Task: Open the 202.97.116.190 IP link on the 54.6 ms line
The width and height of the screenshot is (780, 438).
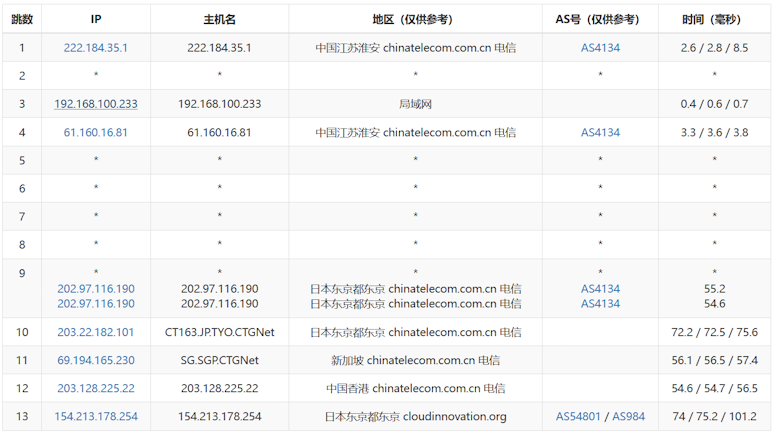Action: pyautogui.click(x=96, y=304)
